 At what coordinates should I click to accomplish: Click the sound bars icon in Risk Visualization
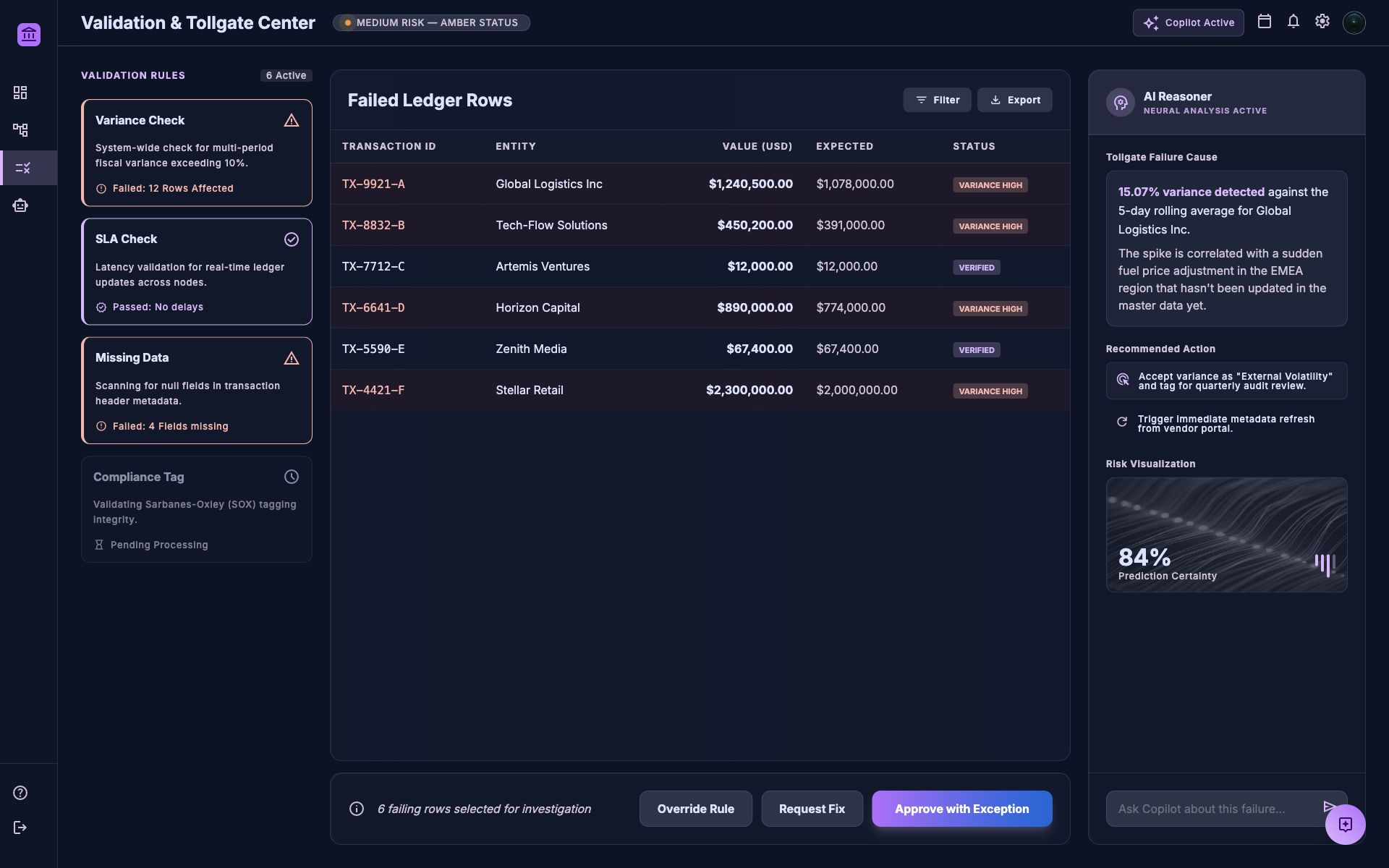(x=1325, y=564)
